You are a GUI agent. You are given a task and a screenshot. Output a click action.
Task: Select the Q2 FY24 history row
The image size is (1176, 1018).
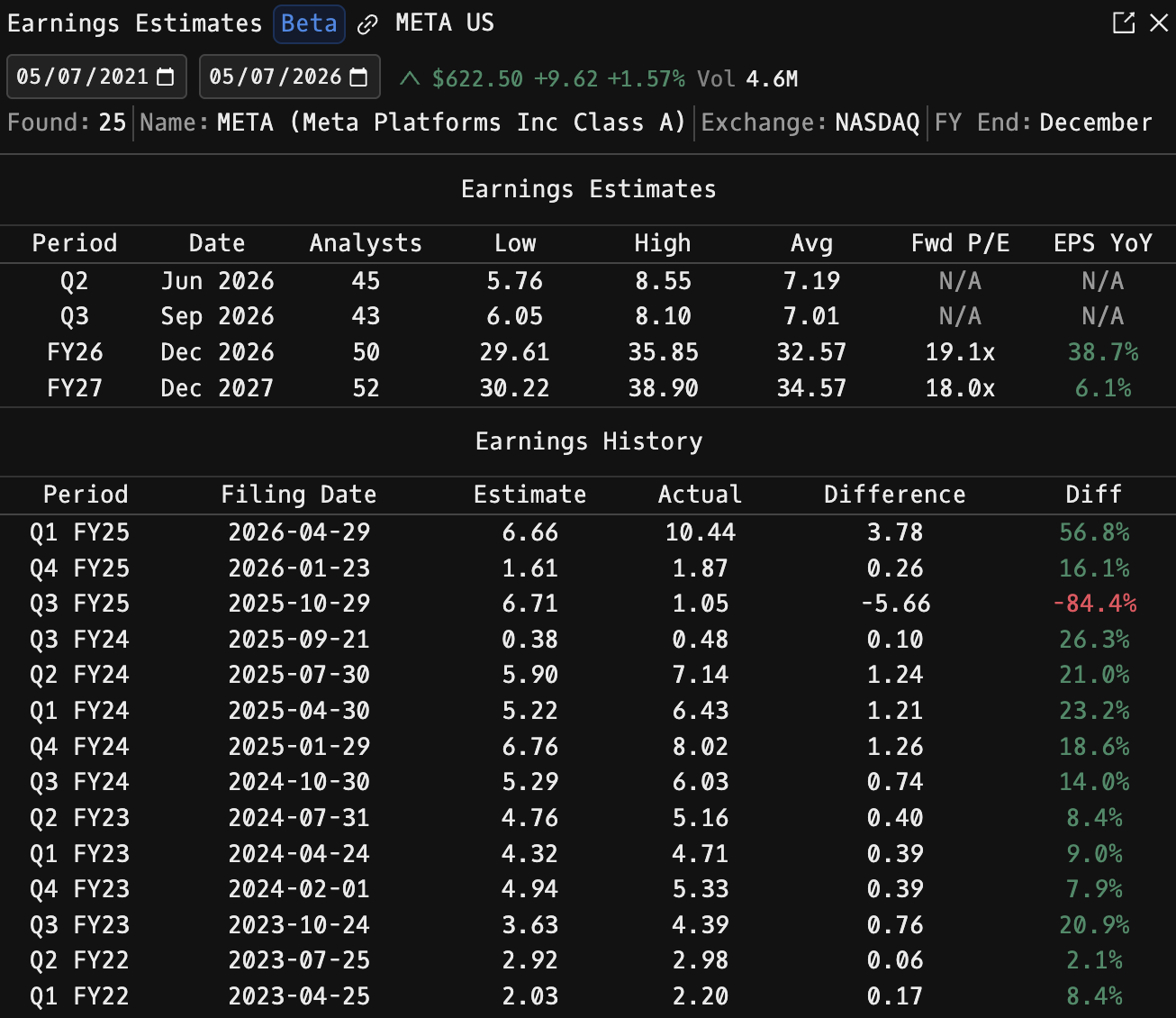click(x=588, y=675)
